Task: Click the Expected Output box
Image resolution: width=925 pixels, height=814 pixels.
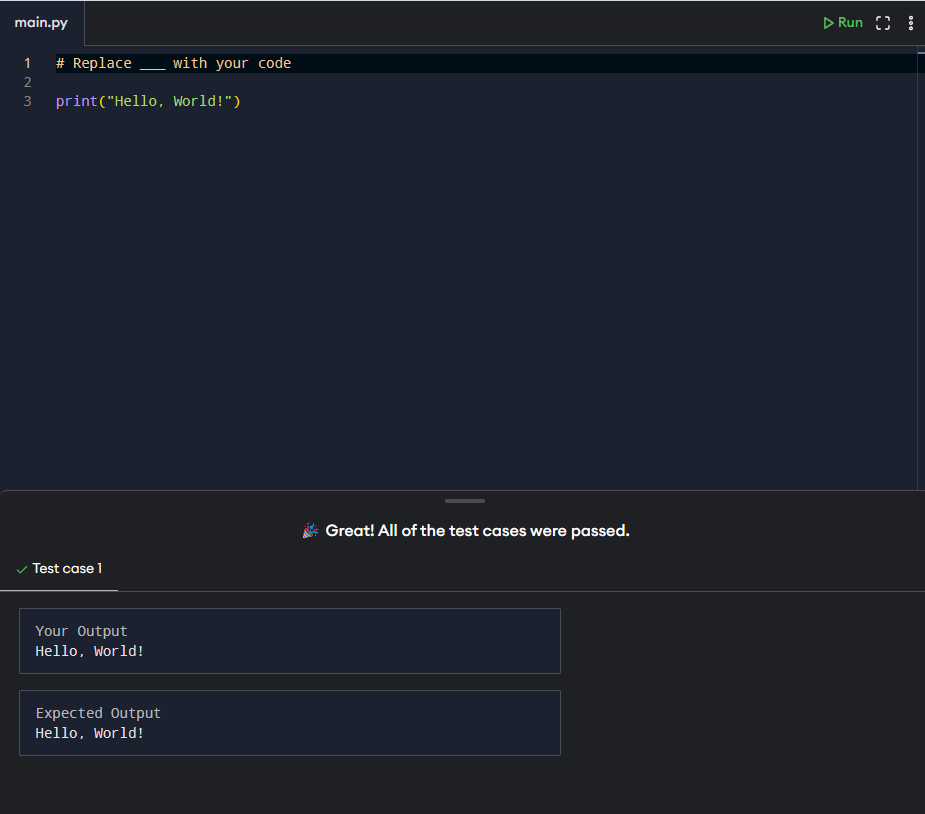Action: click(290, 723)
